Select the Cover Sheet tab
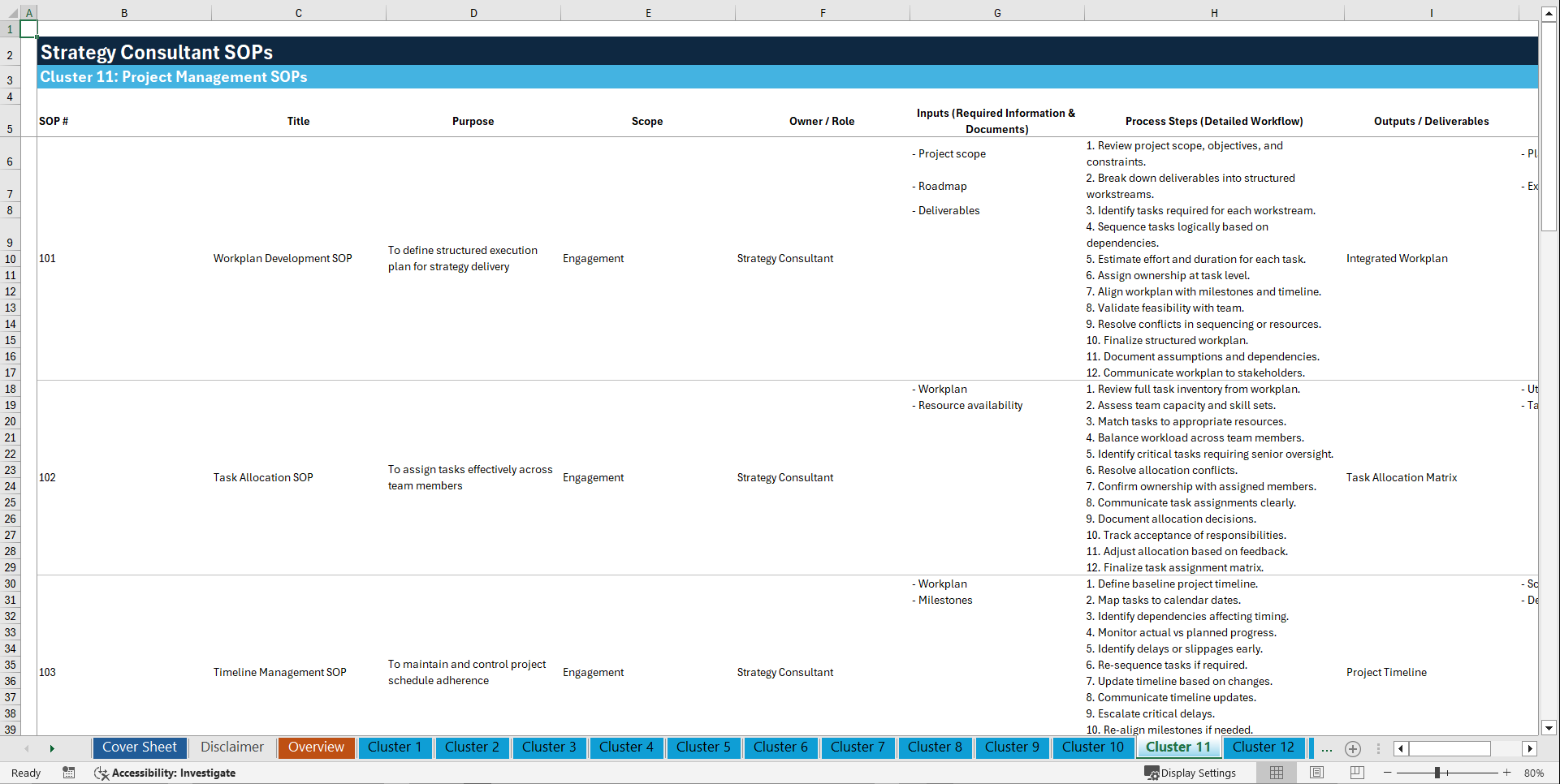This screenshot has width=1560, height=784. [x=139, y=747]
